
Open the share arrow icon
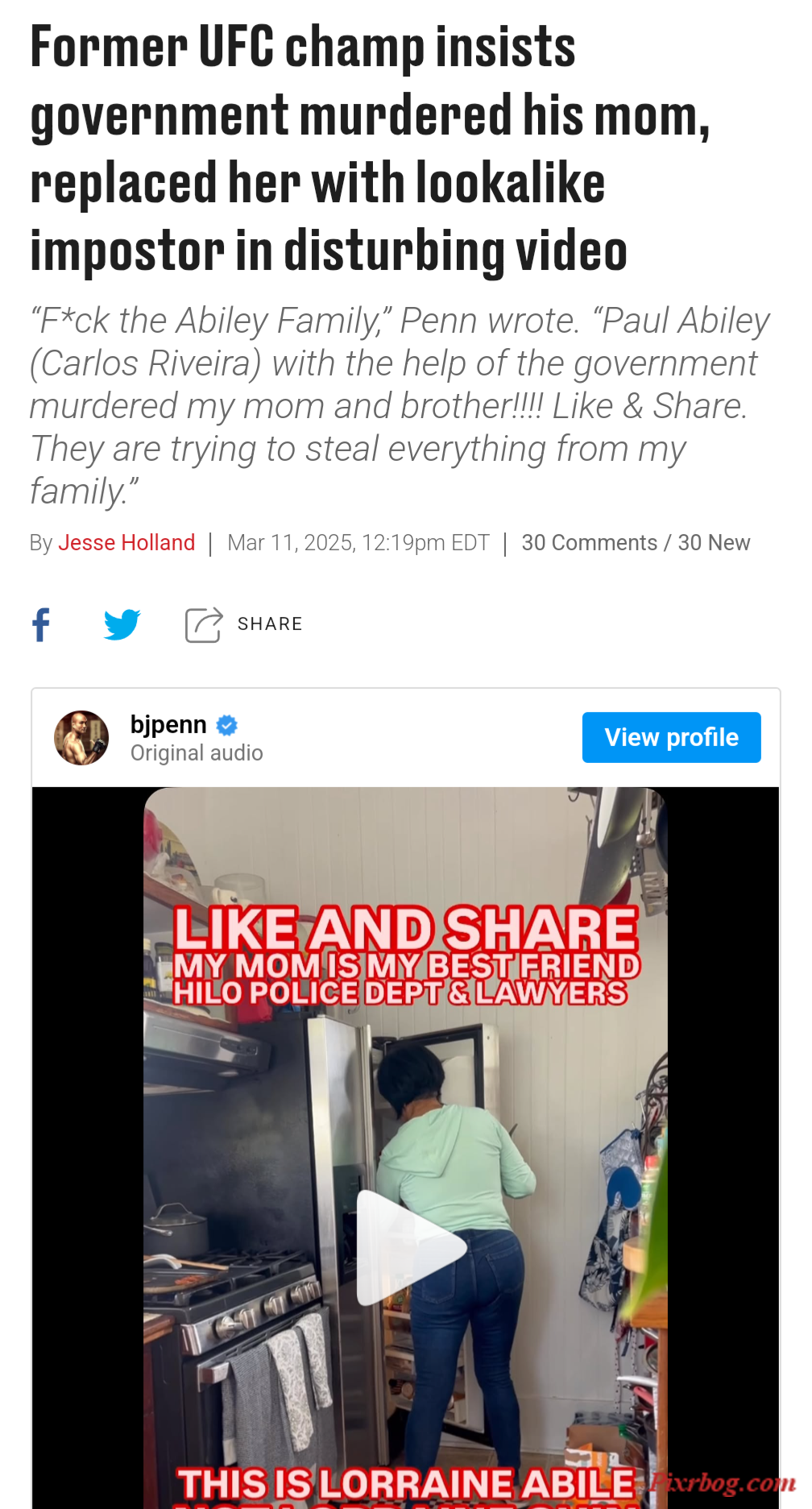tap(204, 624)
